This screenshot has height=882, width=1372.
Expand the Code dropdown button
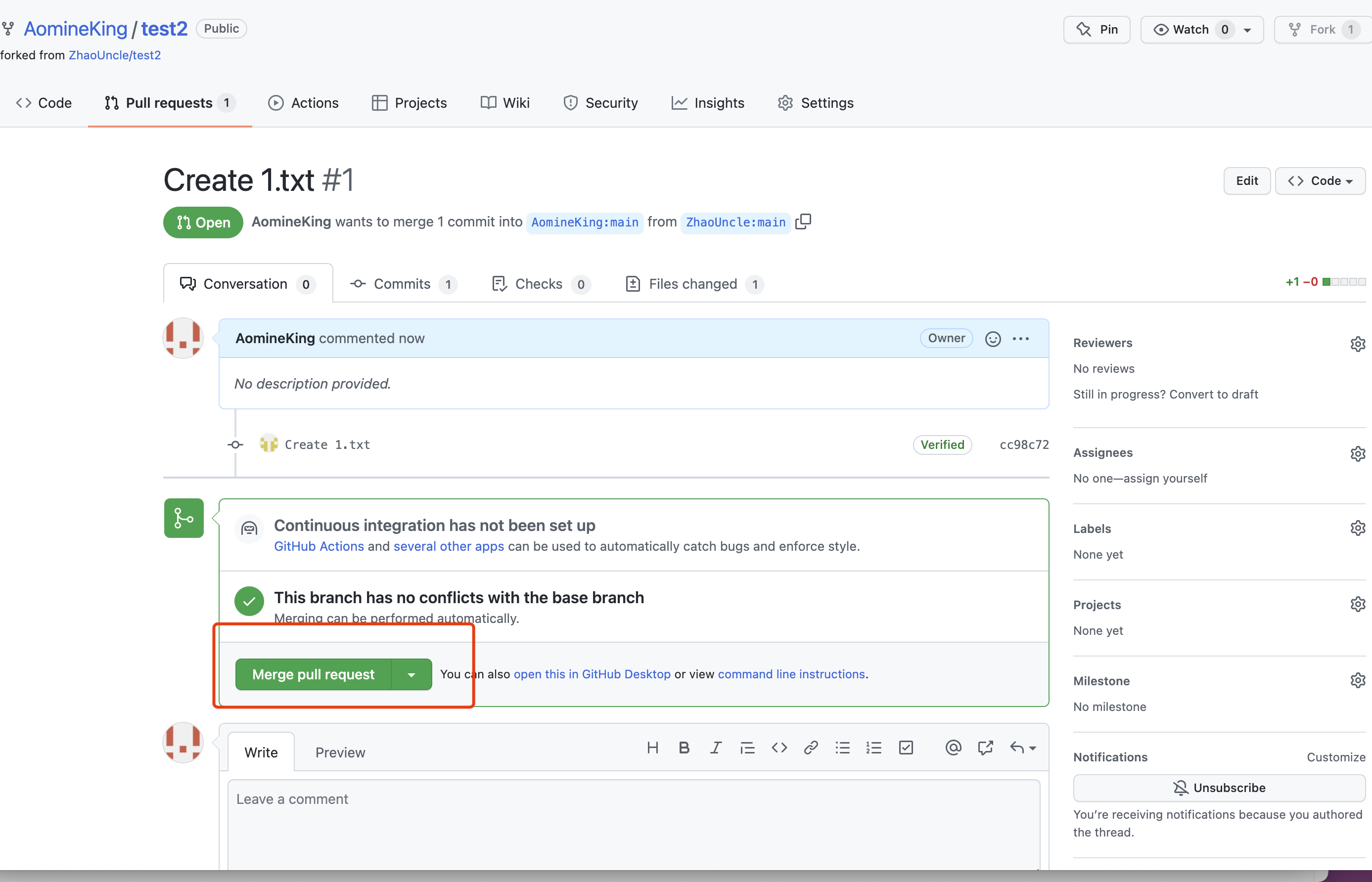point(1320,181)
